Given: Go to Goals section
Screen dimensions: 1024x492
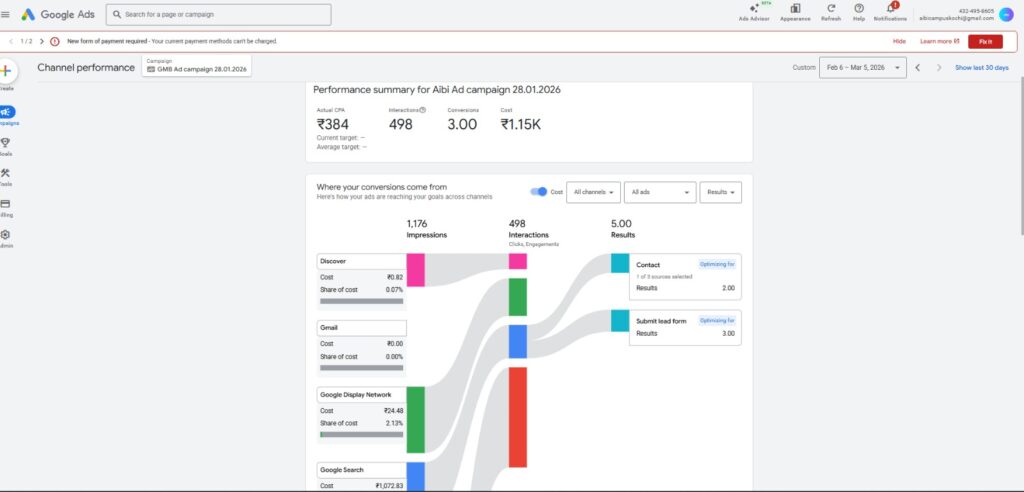Looking at the screenshot, I should tap(6, 144).
